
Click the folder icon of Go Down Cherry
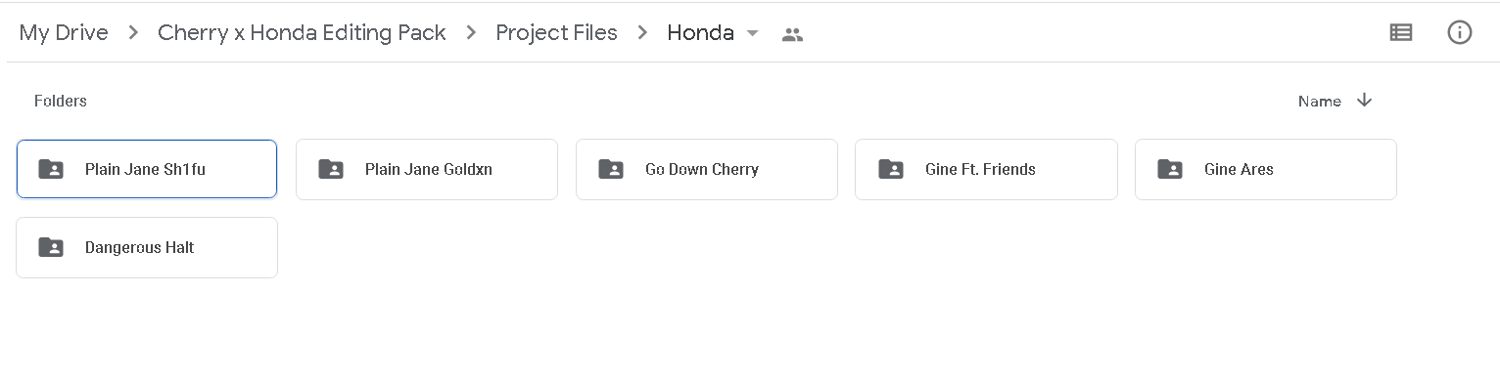[610, 169]
